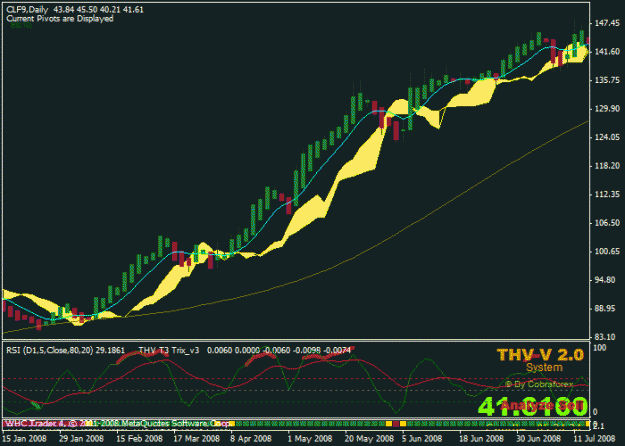Click the 124.05 price axis value
Viewport: 625px width, 446px height.
click(607, 137)
